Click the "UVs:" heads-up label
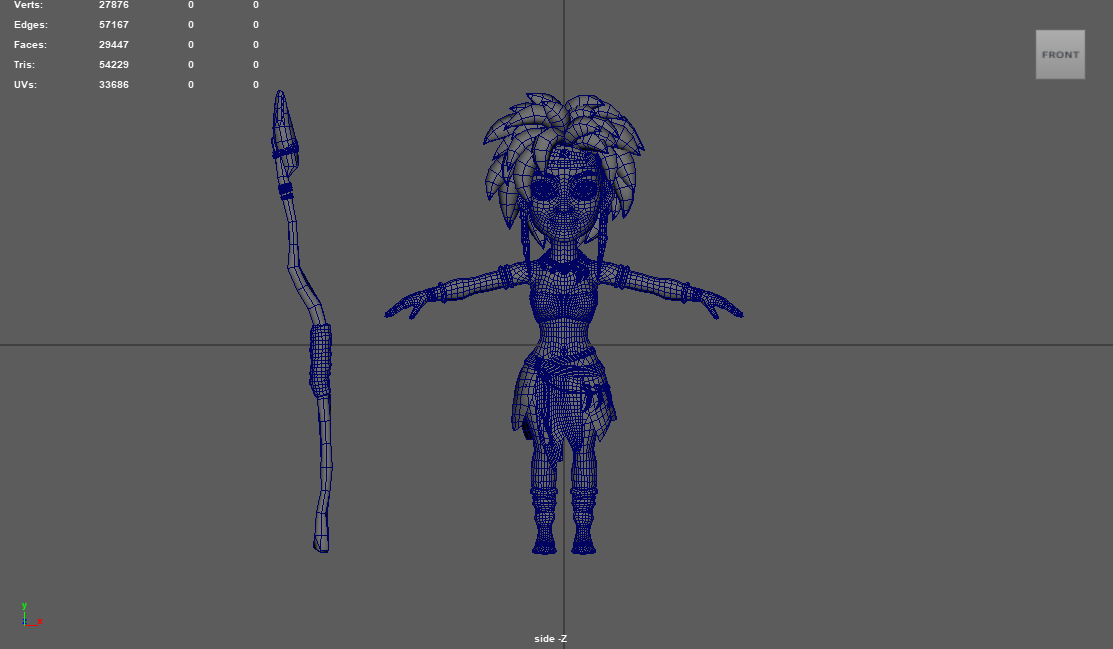The height and width of the screenshot is (649, 1113). tap(26, 84)
